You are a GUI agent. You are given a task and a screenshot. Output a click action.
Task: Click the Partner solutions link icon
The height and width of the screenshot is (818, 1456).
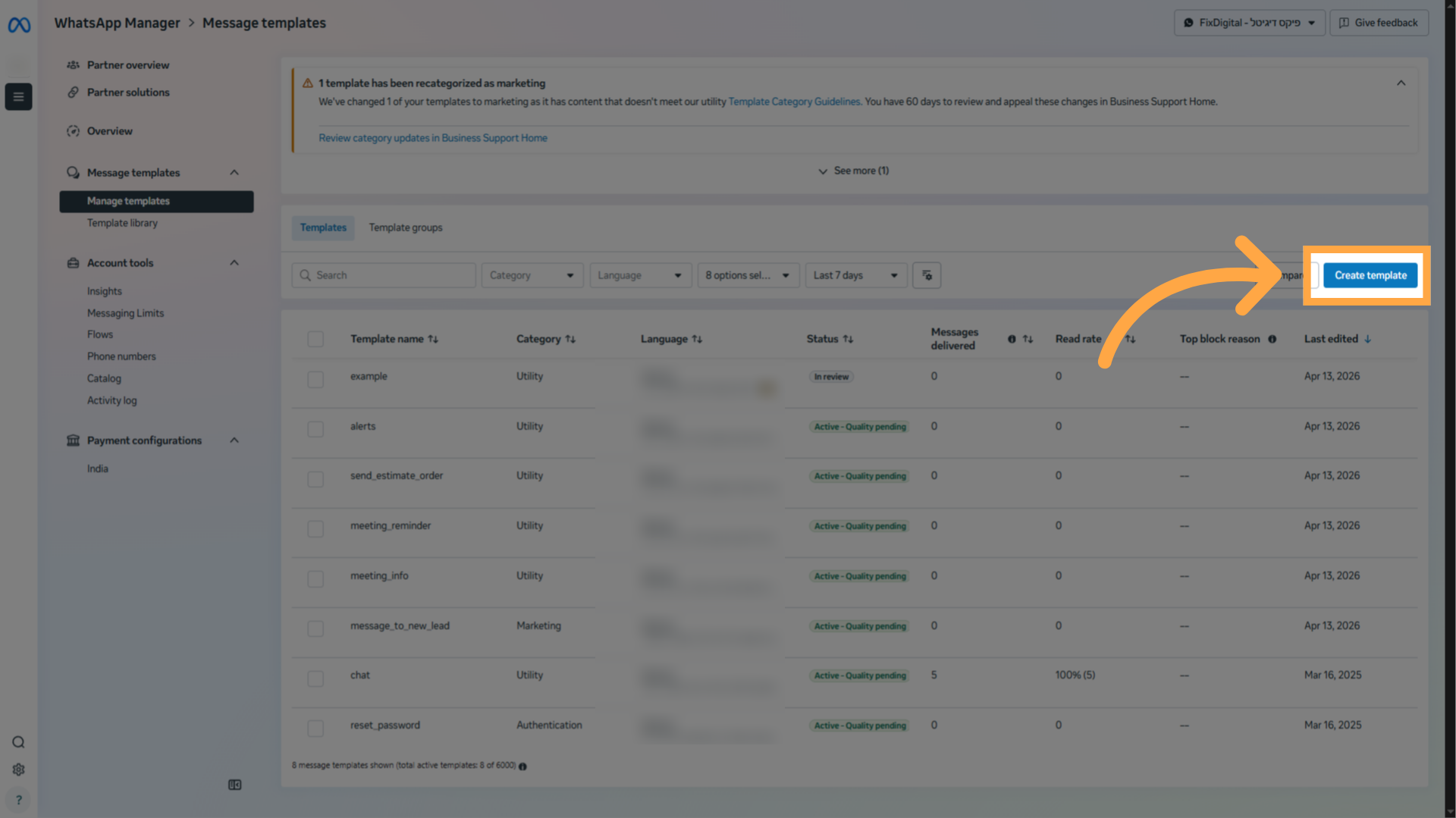pos(73,92)
